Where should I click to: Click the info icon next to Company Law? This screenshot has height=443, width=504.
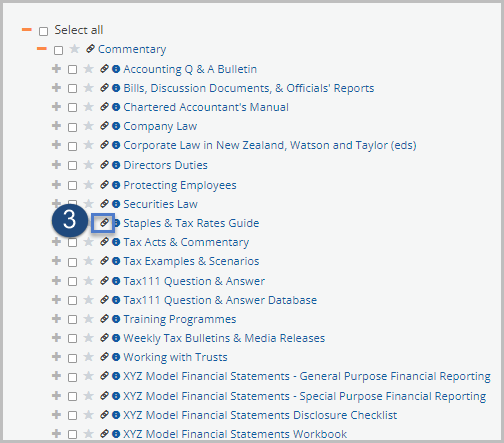click(x=116, y=126)
